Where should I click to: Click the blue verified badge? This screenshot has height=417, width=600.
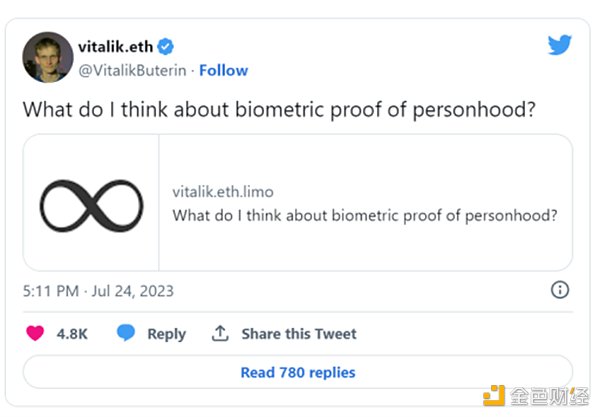(x=167, y=46)
